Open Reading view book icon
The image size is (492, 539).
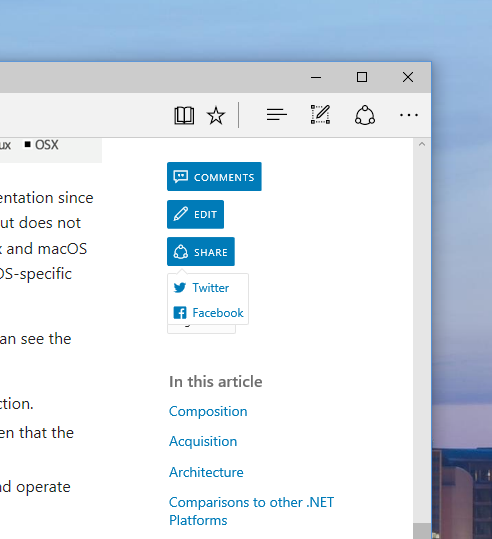pyautogui.click(x=184, y=115)
